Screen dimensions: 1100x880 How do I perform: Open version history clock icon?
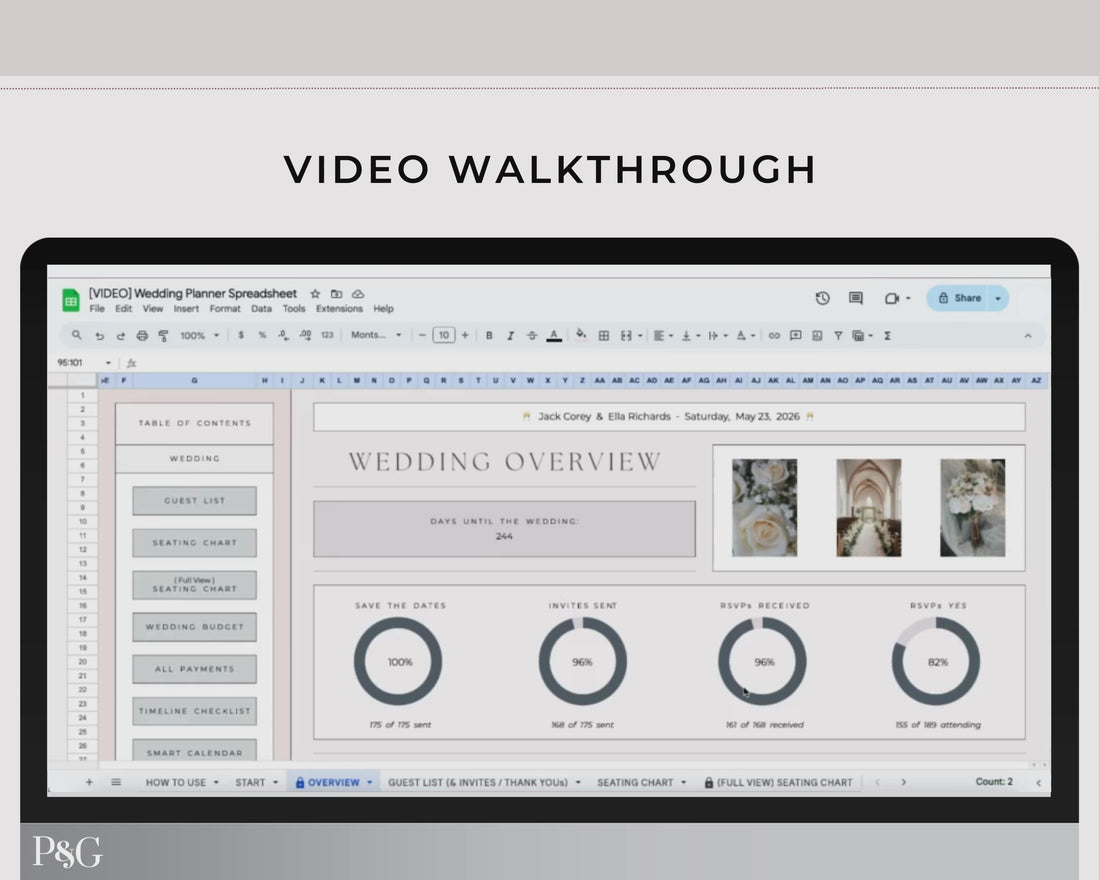[822, 298]
